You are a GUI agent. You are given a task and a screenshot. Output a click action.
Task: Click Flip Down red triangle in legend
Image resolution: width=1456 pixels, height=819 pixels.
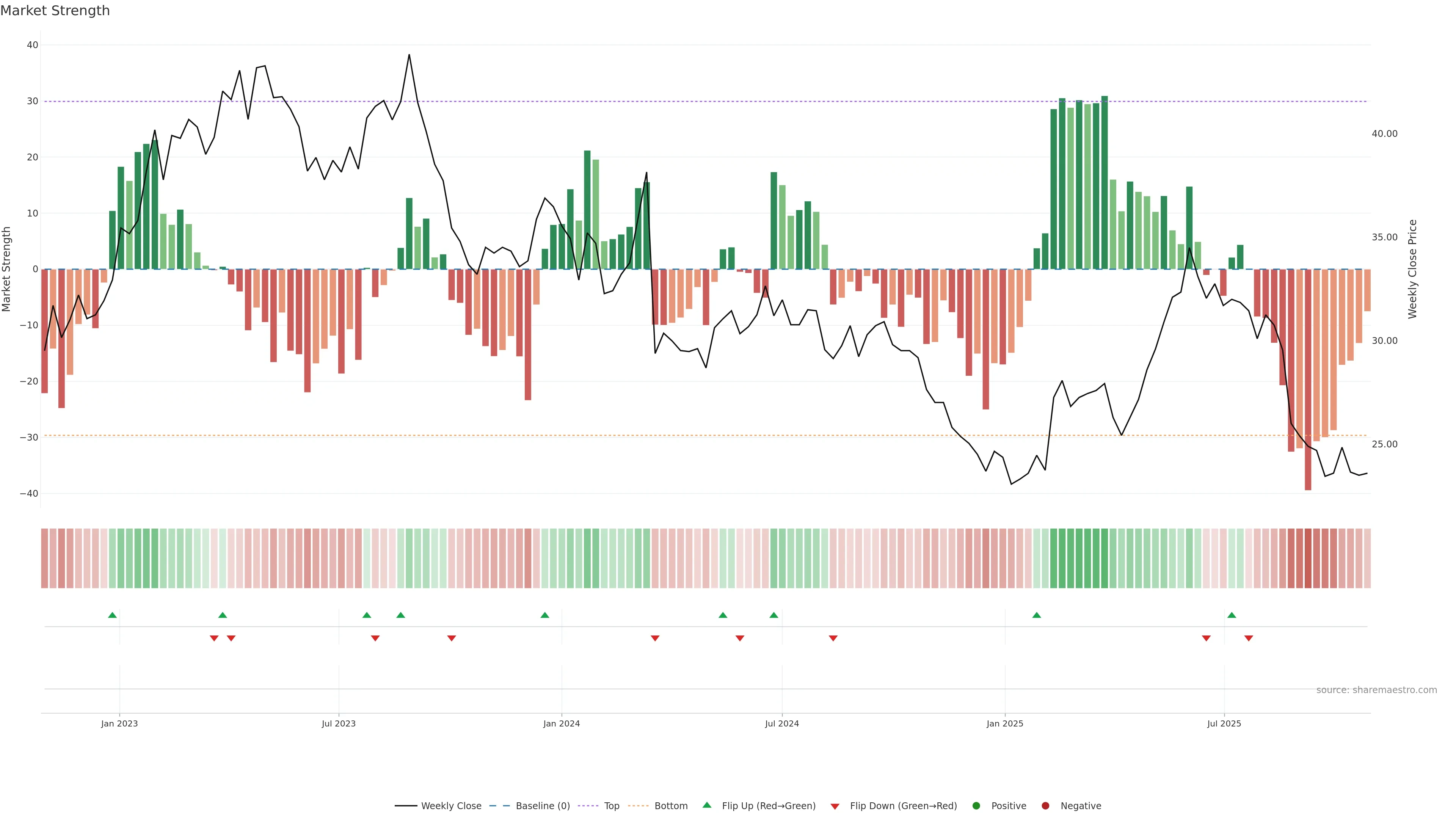tap(835, 806)
